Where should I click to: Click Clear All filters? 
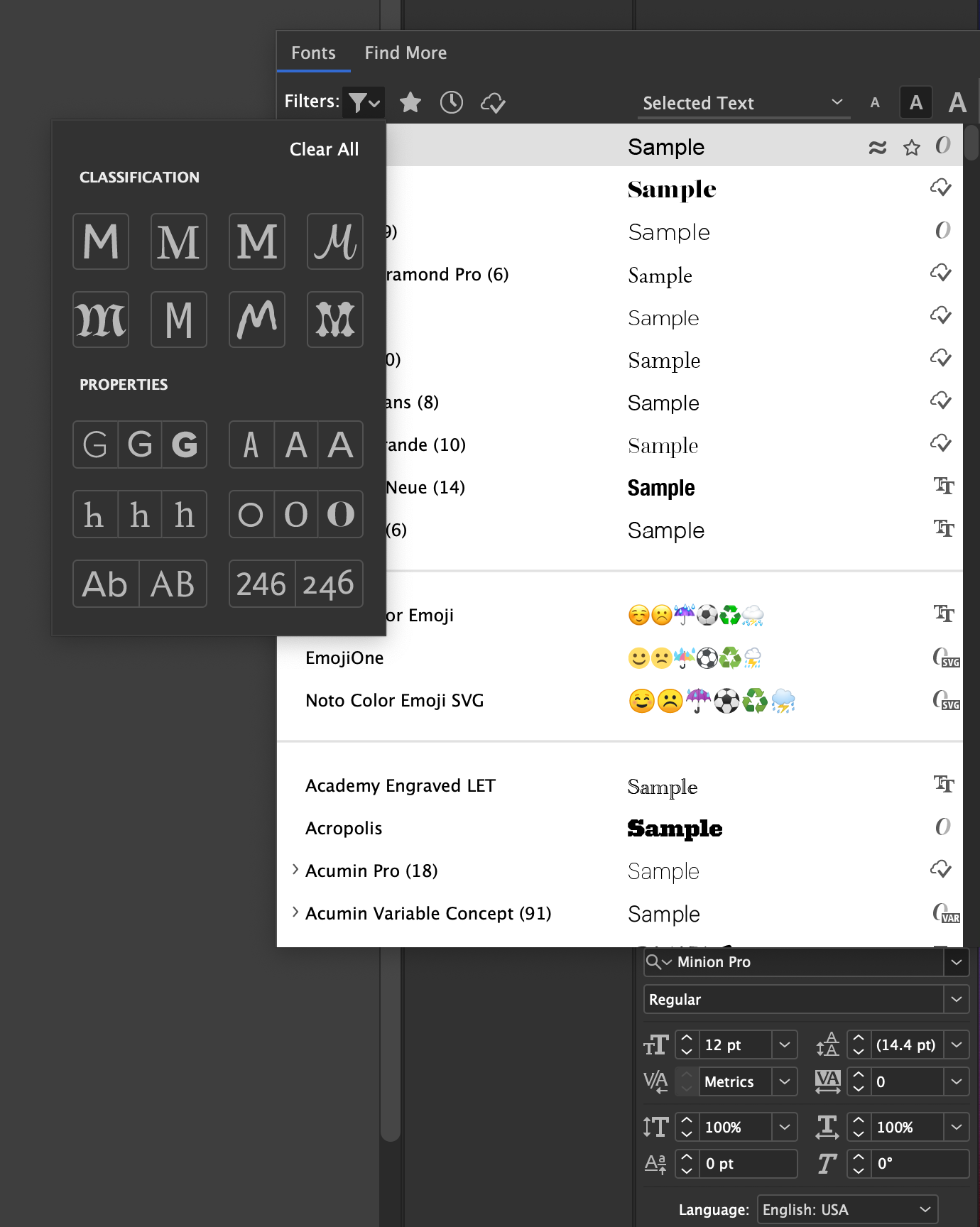coord(324,149)
